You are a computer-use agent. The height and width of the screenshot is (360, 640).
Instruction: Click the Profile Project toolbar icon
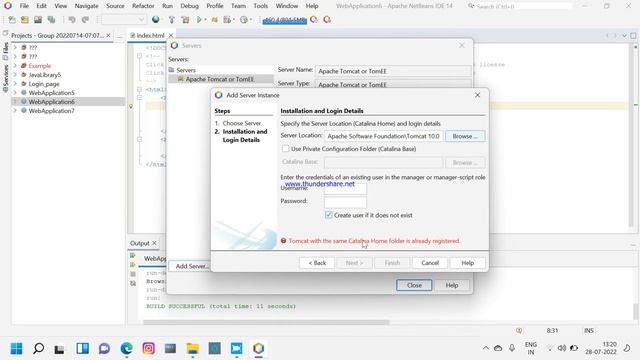[244, 20]
